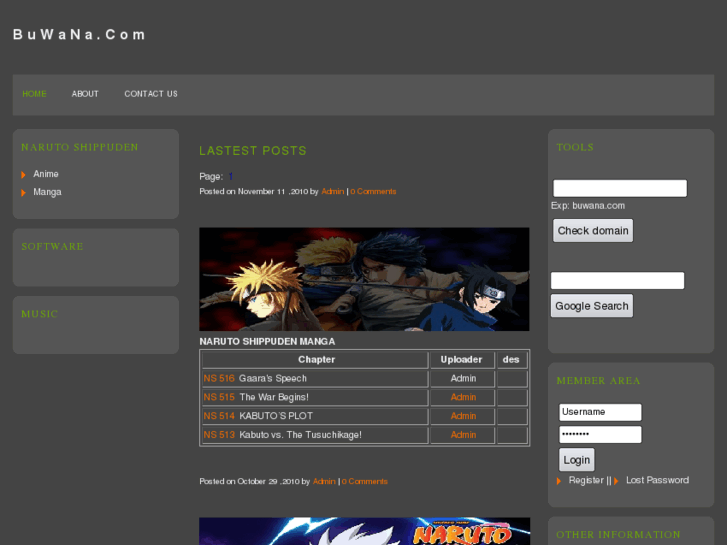Open the HOME navigation item
This screenshot has height=545, width=727.
(x=34, y=94)
